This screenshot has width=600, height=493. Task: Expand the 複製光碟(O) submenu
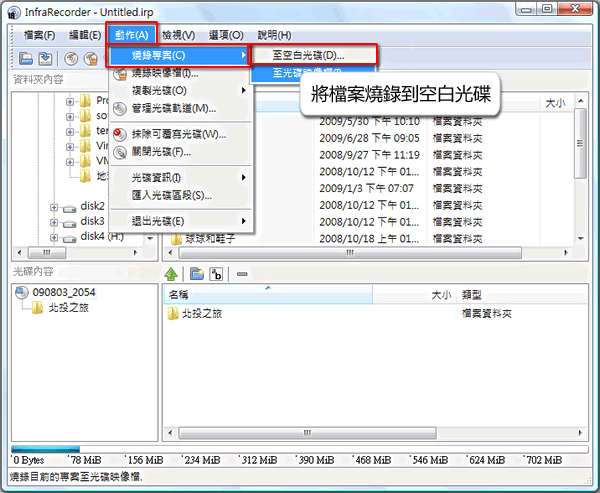181,91
